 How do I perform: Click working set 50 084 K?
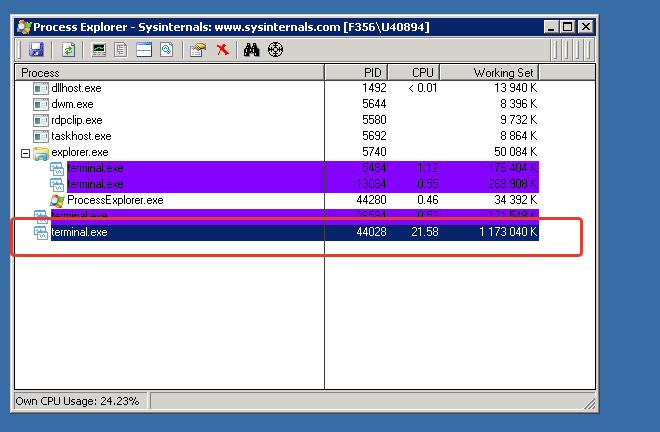coord(516,152)
